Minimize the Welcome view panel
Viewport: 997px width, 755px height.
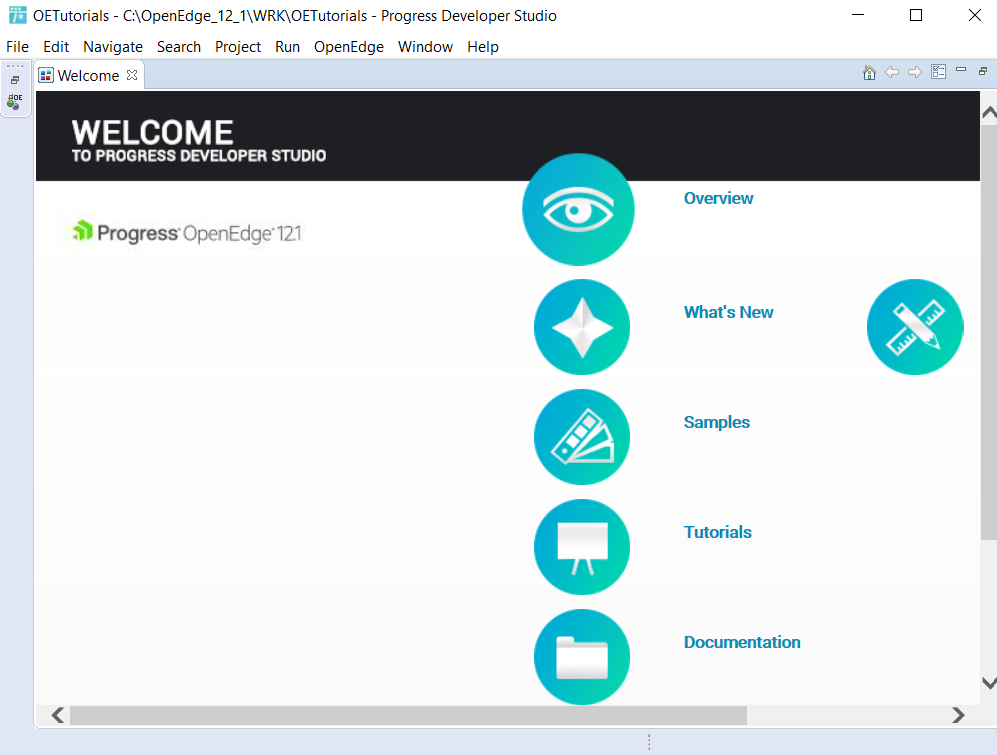[961, 69]
